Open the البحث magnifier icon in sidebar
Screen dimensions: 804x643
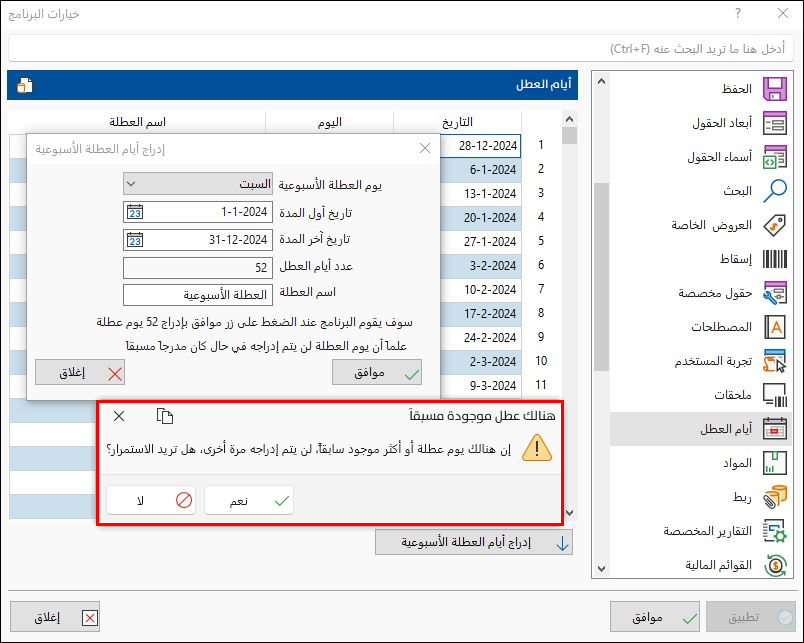click(774, 191)
